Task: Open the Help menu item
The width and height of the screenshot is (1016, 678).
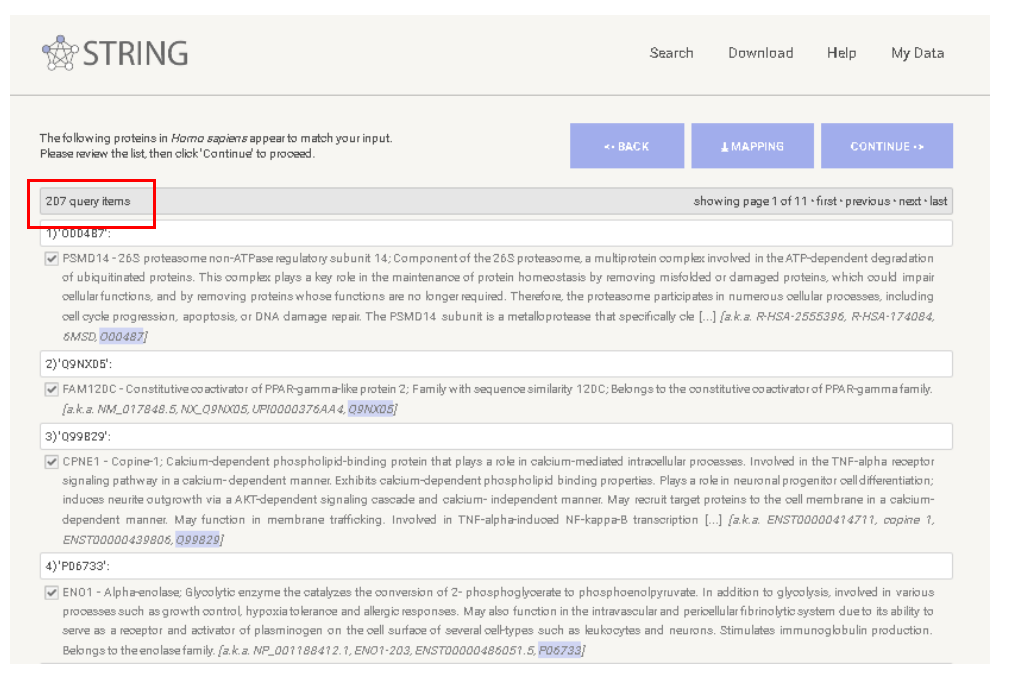Action: (x=841, y=53)
